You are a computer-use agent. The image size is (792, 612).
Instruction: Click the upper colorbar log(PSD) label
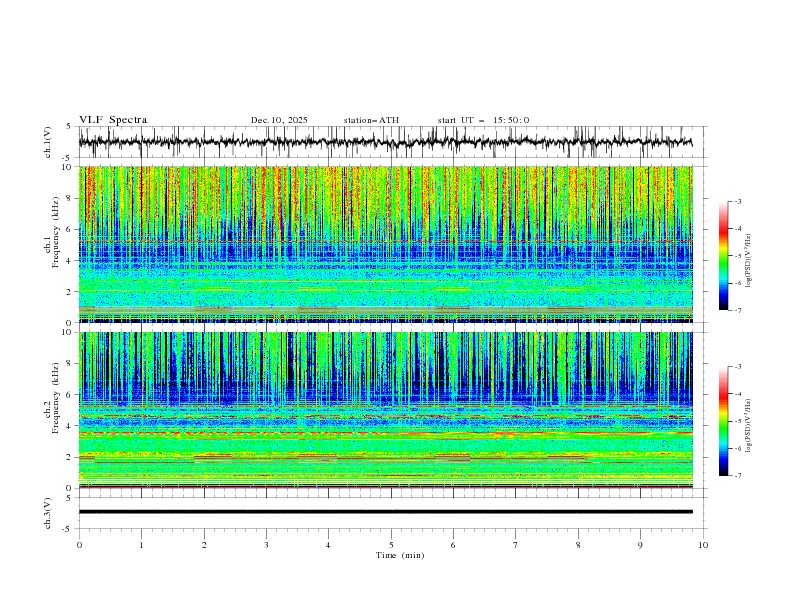point(748,261)
